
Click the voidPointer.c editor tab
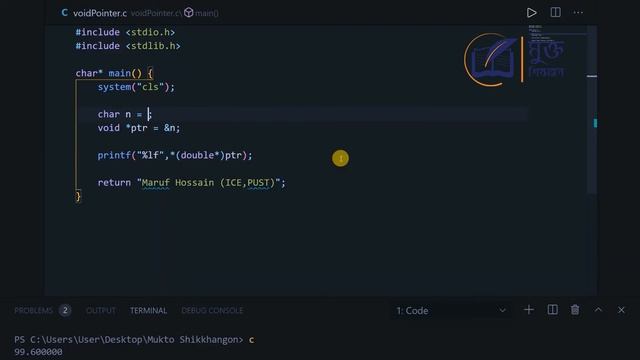point(100,13)
